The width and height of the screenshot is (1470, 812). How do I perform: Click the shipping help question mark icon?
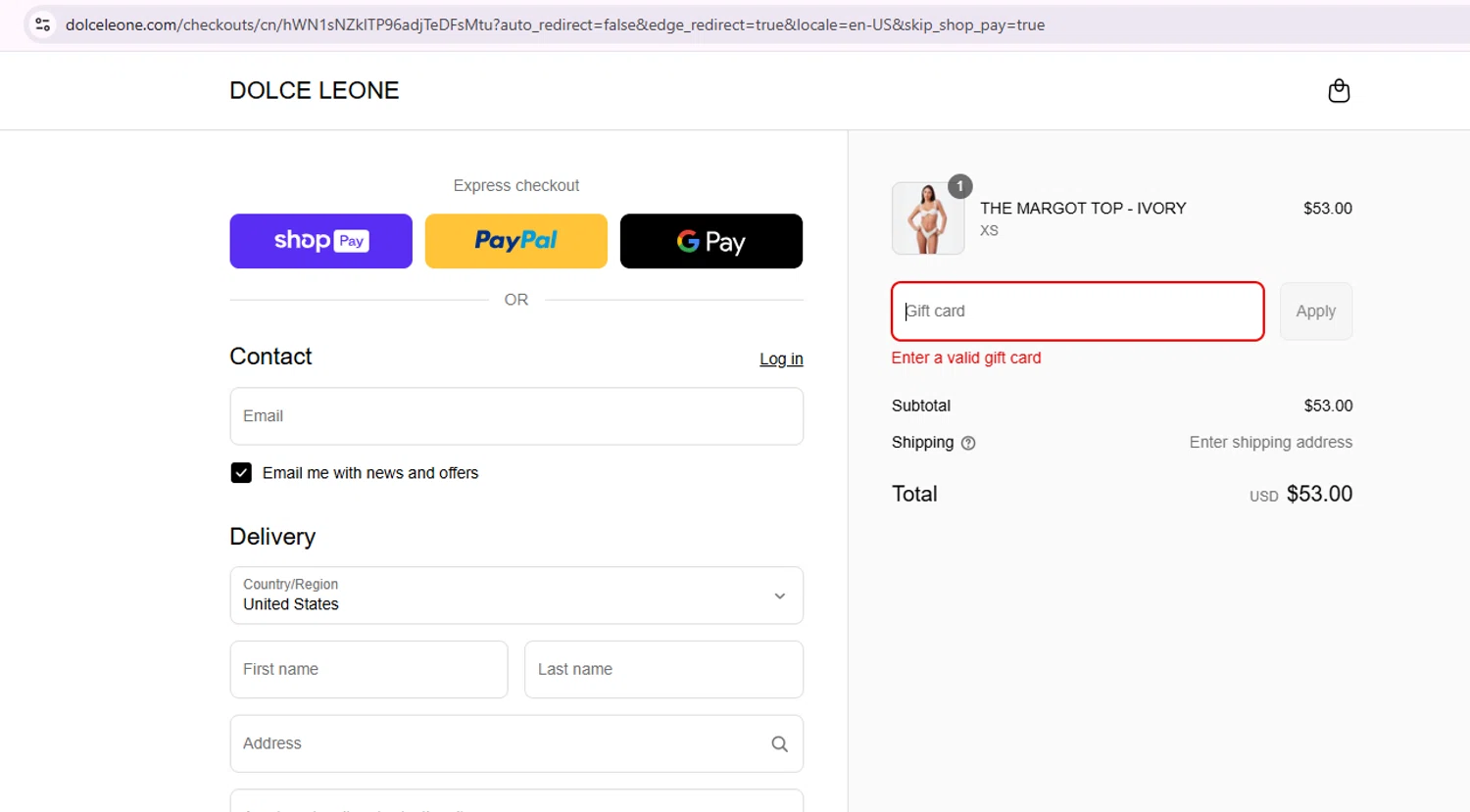pos(968,443)
